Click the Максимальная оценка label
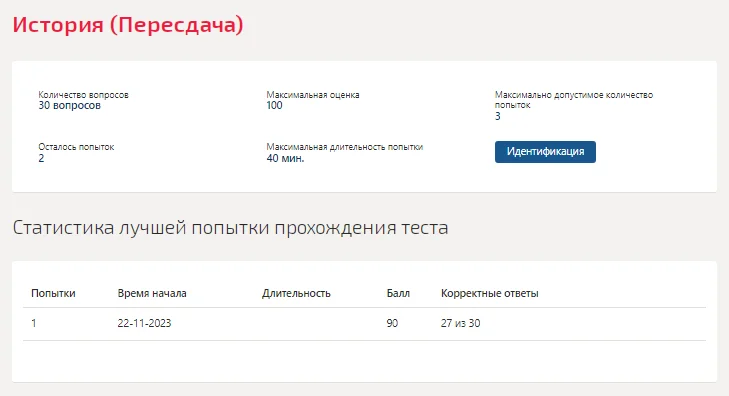Image resolution: width=729 pixels, height=396 pixels. point(313,95)
